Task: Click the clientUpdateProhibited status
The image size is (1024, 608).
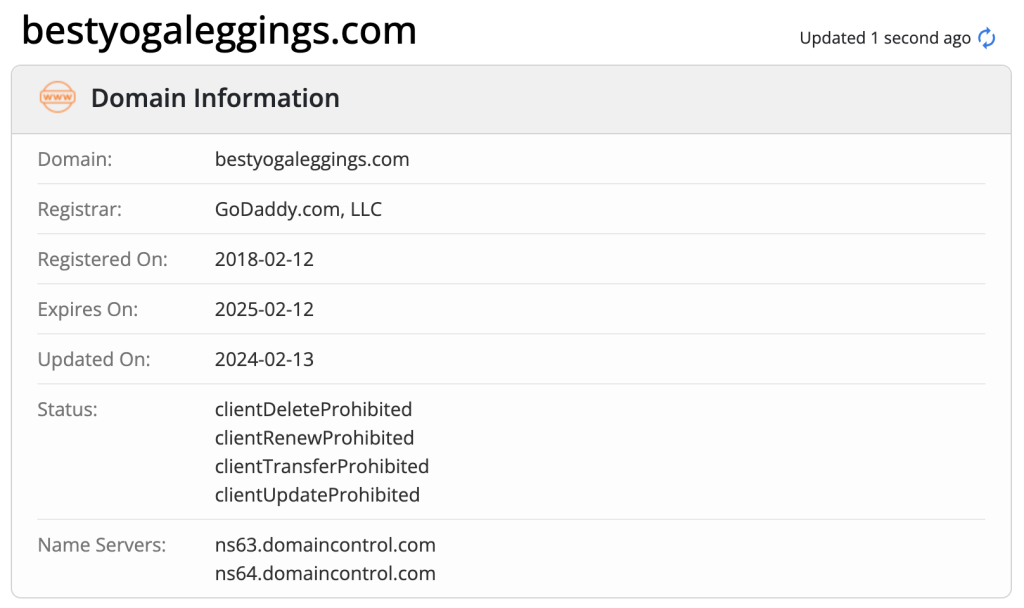Action: tap(317, 494)
